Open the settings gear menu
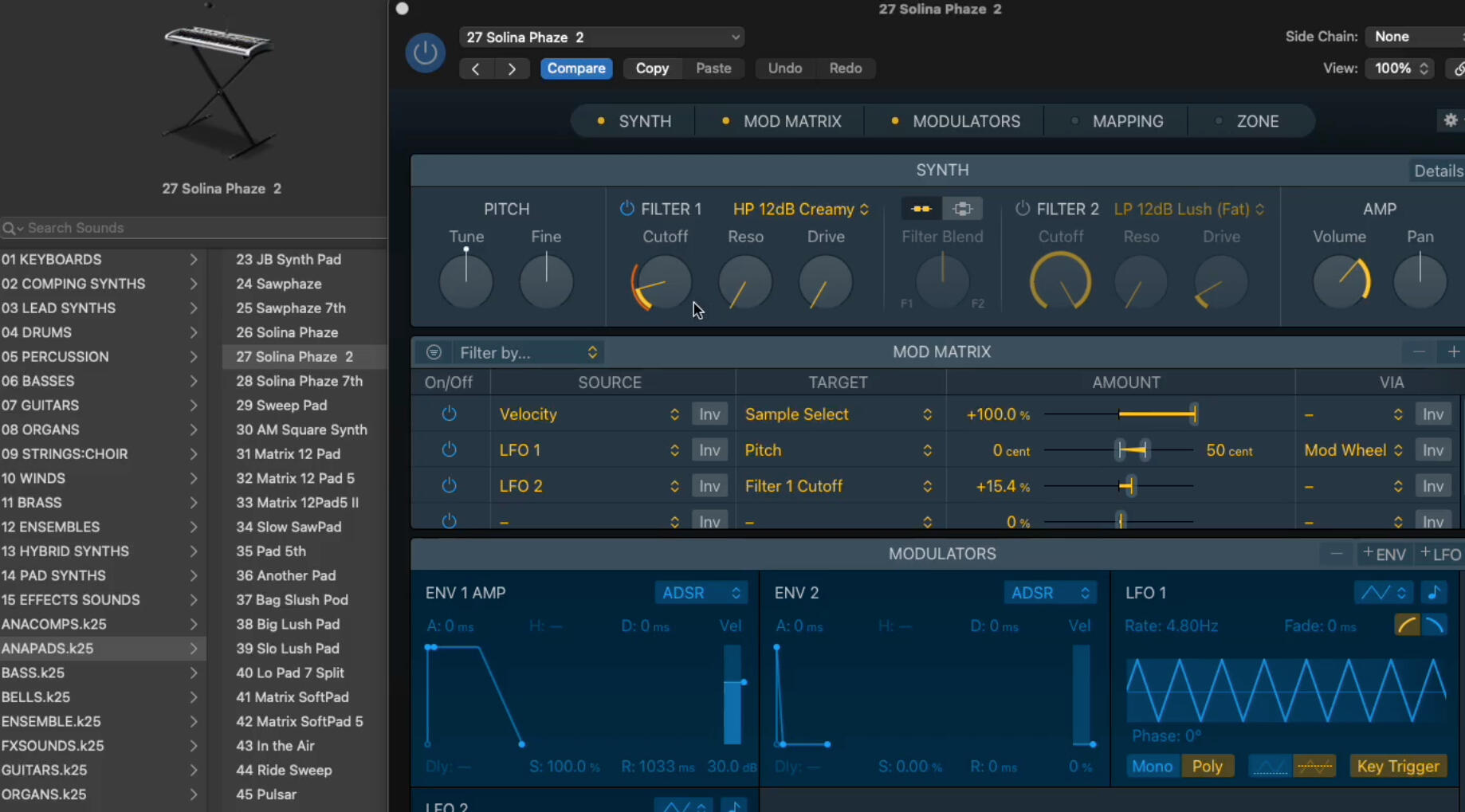1465x812 pixels. (1451, 120)
